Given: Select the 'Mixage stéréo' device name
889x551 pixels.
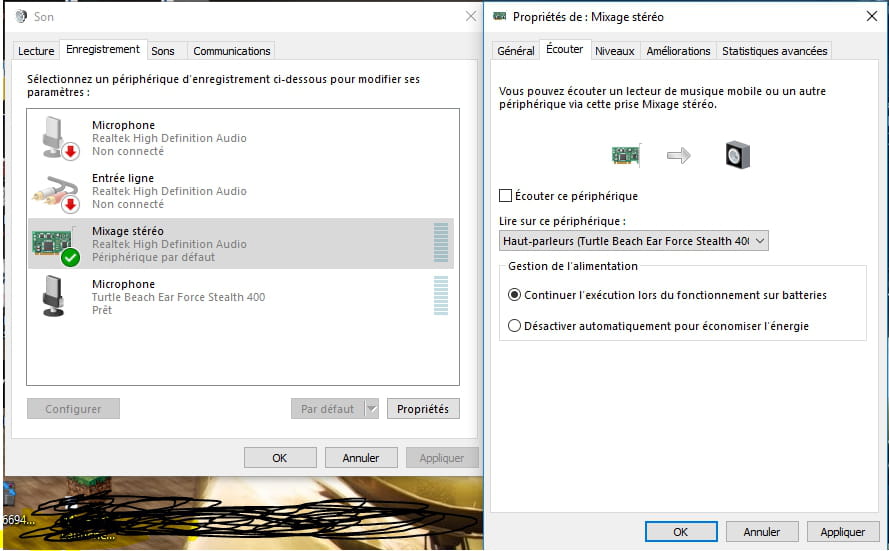Looking at the screenshot, I should click(x=128, y=231).
